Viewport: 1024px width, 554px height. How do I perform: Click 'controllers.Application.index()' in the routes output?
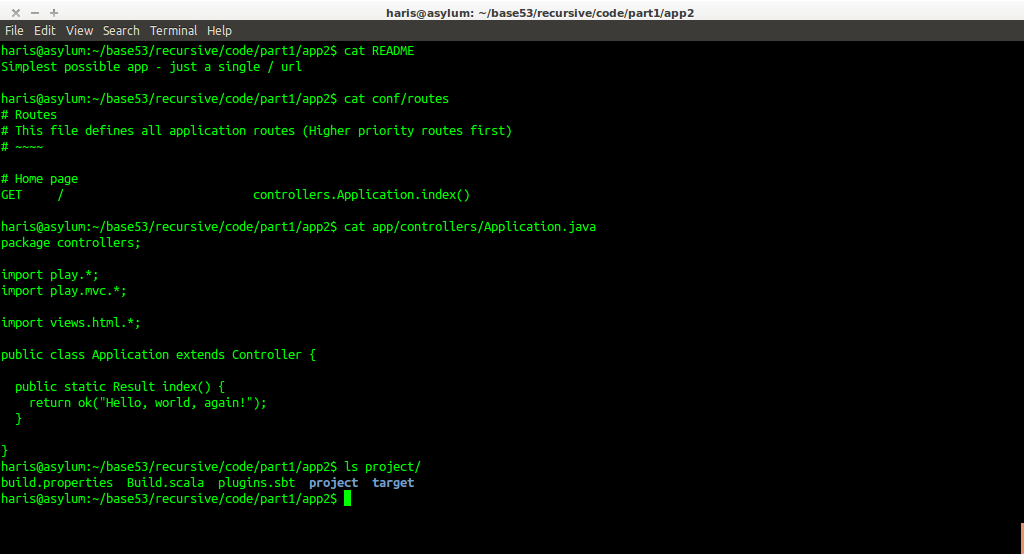coord(361,195)
